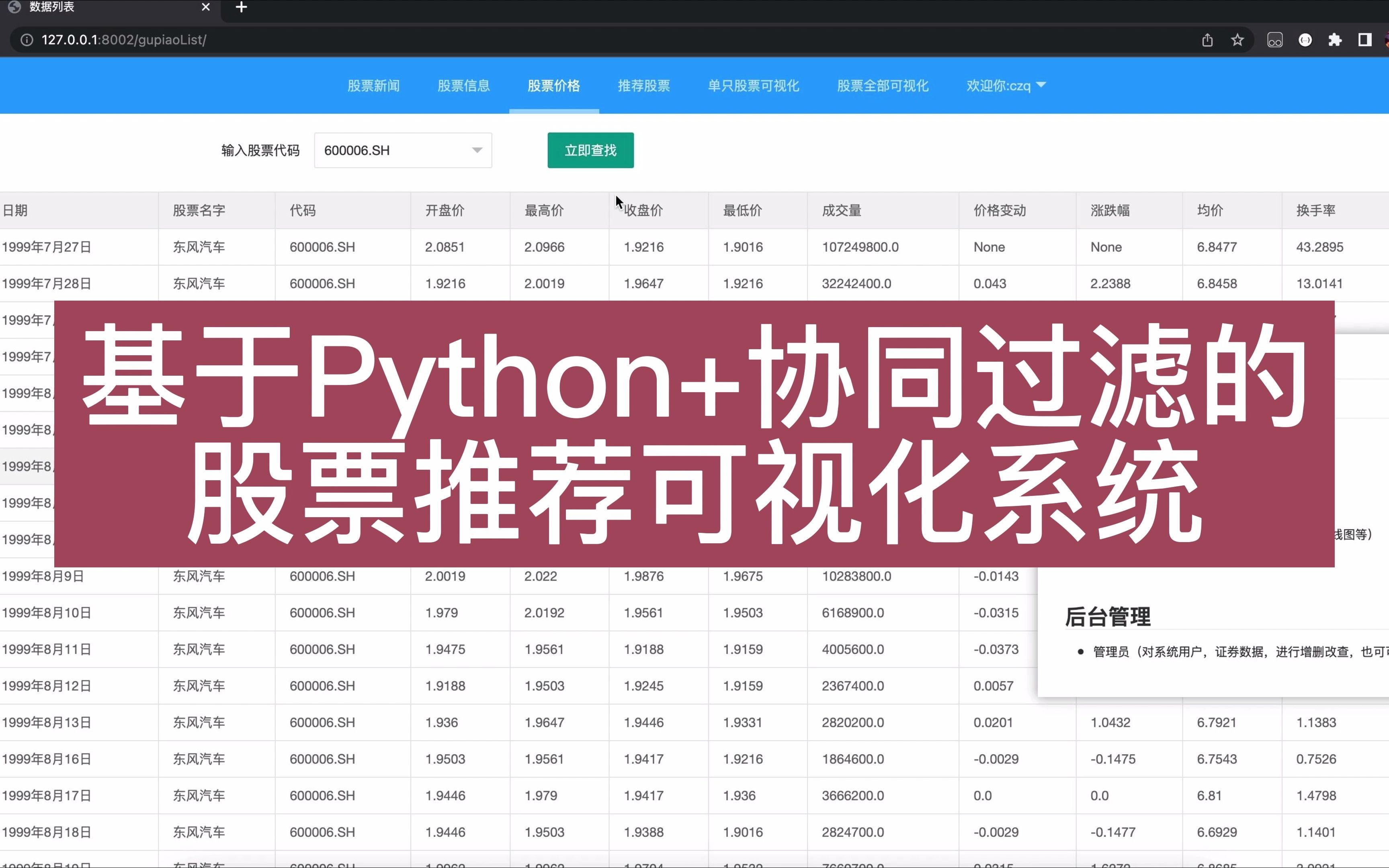Switch to the 股票信息 navigation tab
This screenshot has height=868, width=1389.
(x=464, y=86)
